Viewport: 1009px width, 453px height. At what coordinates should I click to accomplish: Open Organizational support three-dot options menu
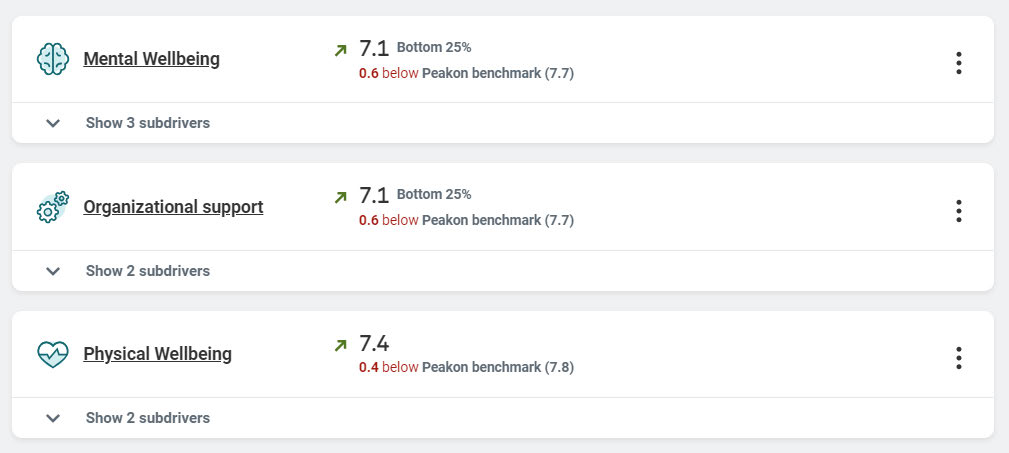point(958,211)
